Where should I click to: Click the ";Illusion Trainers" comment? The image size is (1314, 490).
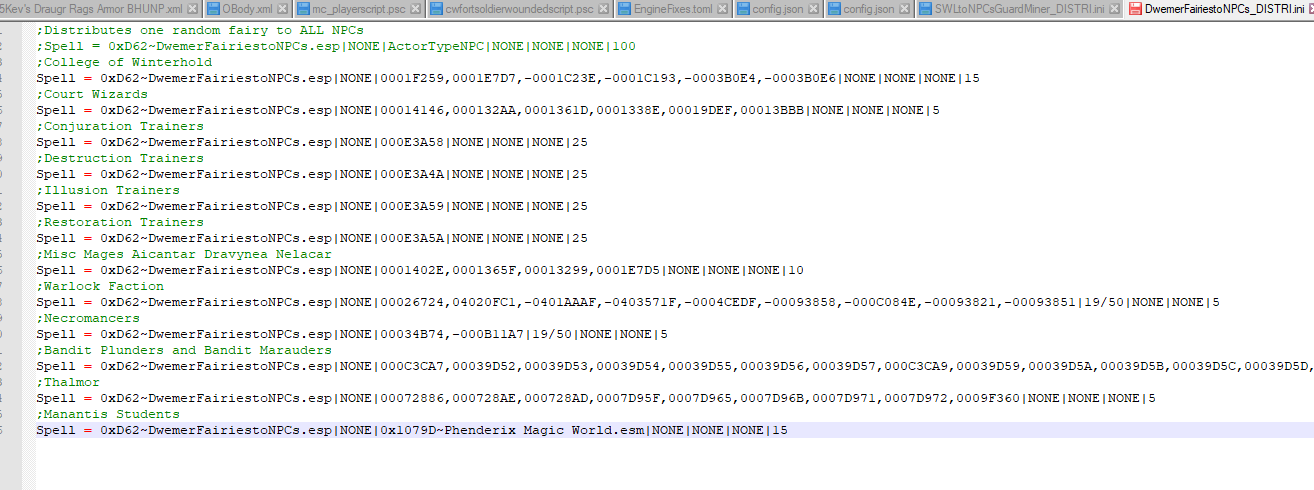point(108,190)
